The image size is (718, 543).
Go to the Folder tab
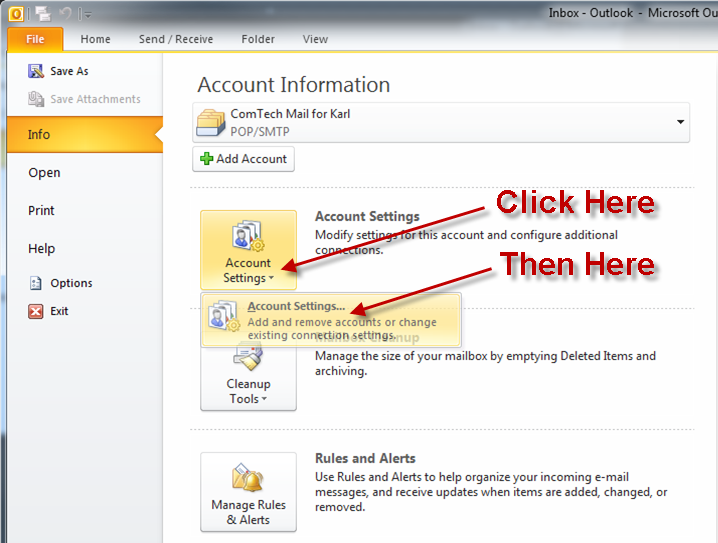click(258, 39)
